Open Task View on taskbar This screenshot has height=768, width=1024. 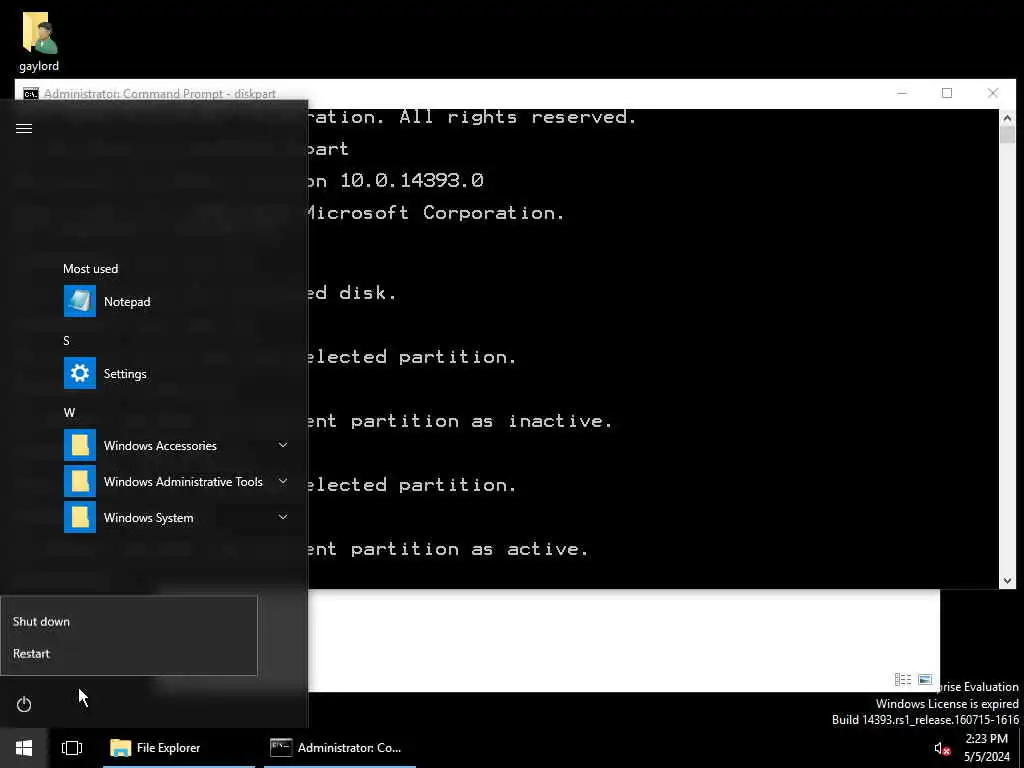[x=72, y=748]
